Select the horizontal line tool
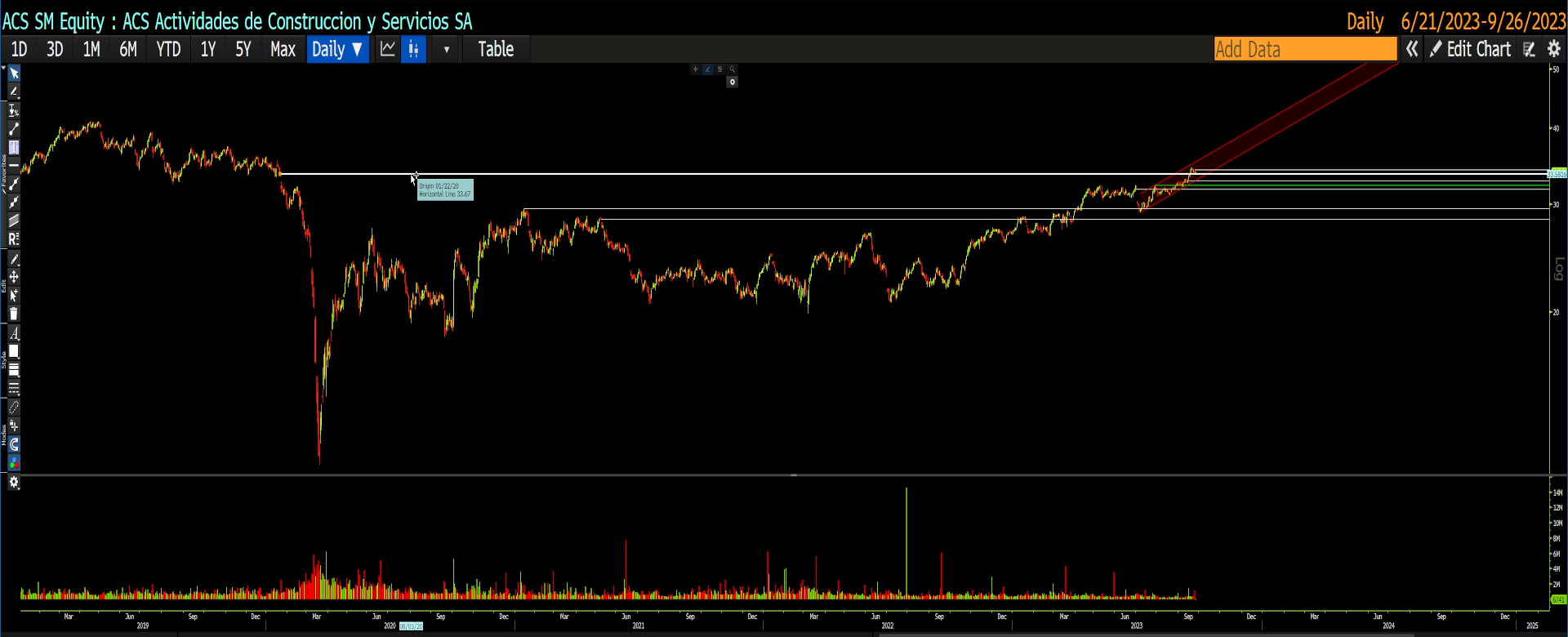 click(x=14, y=166)
